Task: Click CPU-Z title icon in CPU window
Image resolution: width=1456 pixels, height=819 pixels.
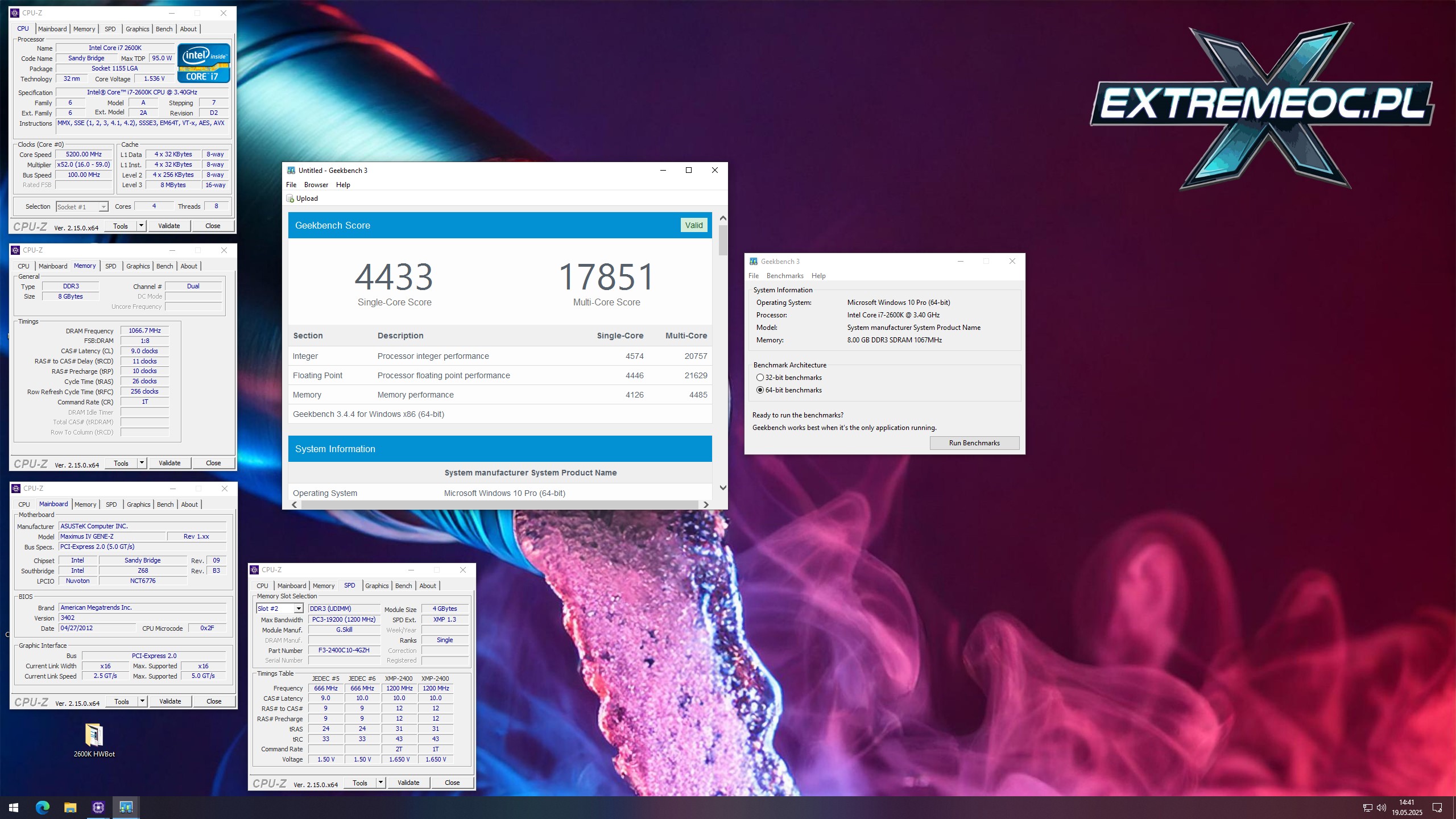Action: point(15,13)
